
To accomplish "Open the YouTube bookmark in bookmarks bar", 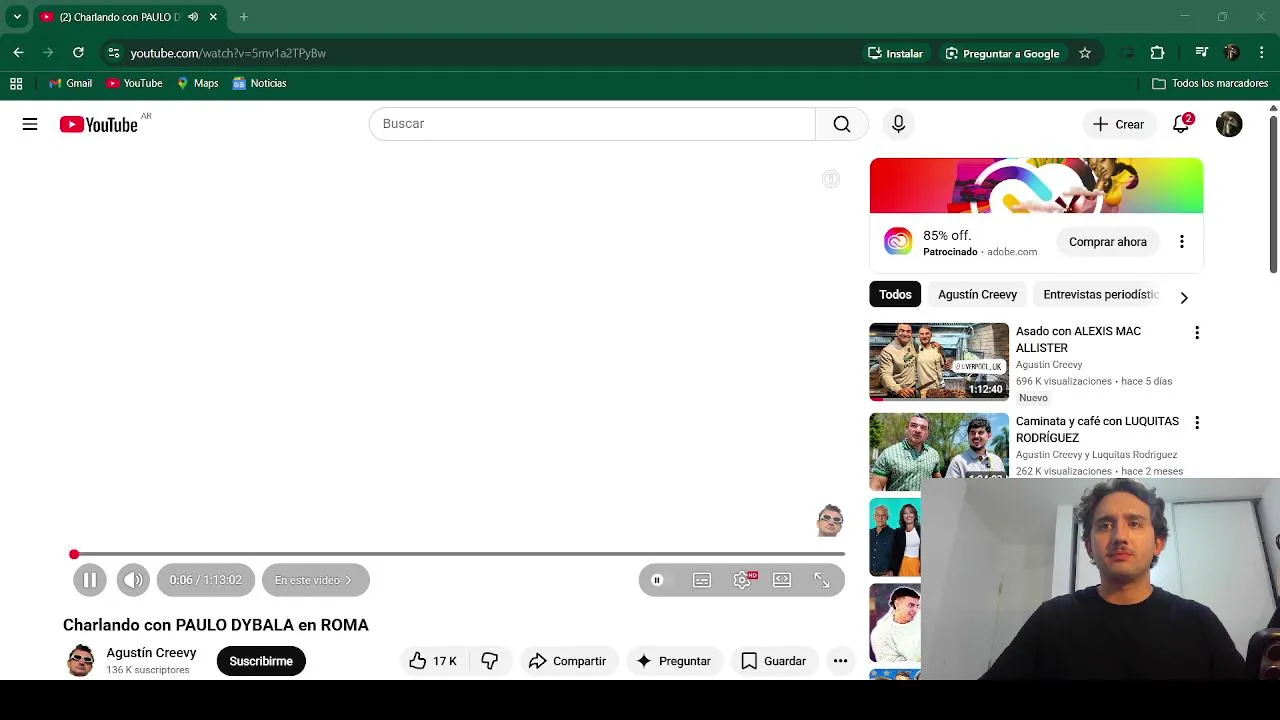I will click(134, 84).
